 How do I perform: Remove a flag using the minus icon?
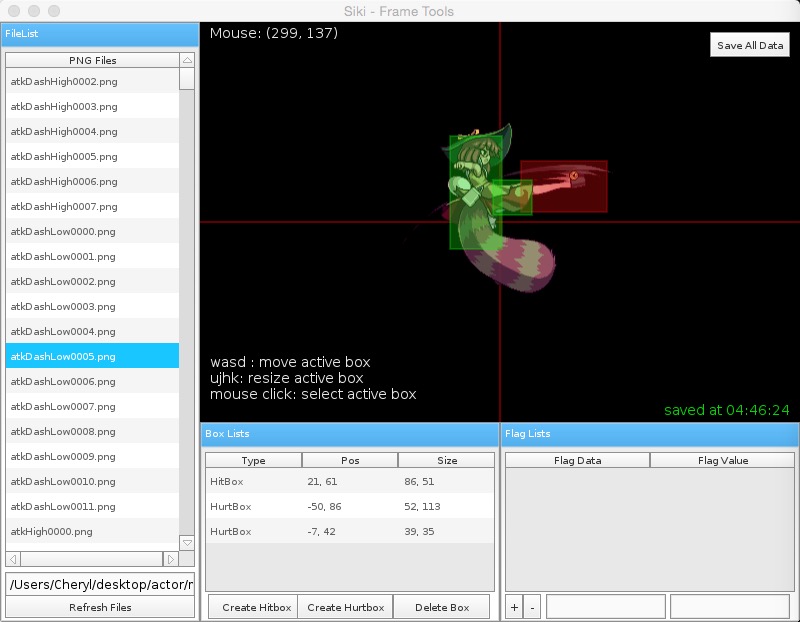pyautogui.click(x=531, y=606)
